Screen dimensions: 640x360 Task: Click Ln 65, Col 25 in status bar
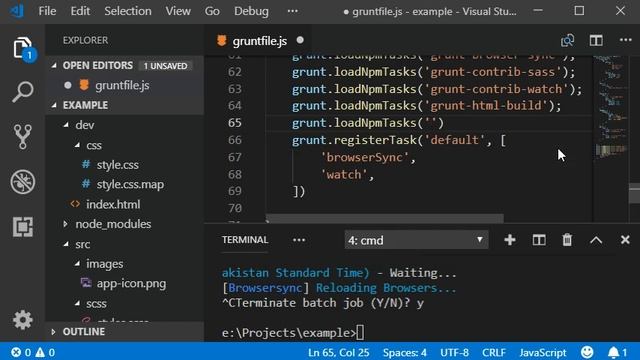pyautogui.click(x=338, y=352)
